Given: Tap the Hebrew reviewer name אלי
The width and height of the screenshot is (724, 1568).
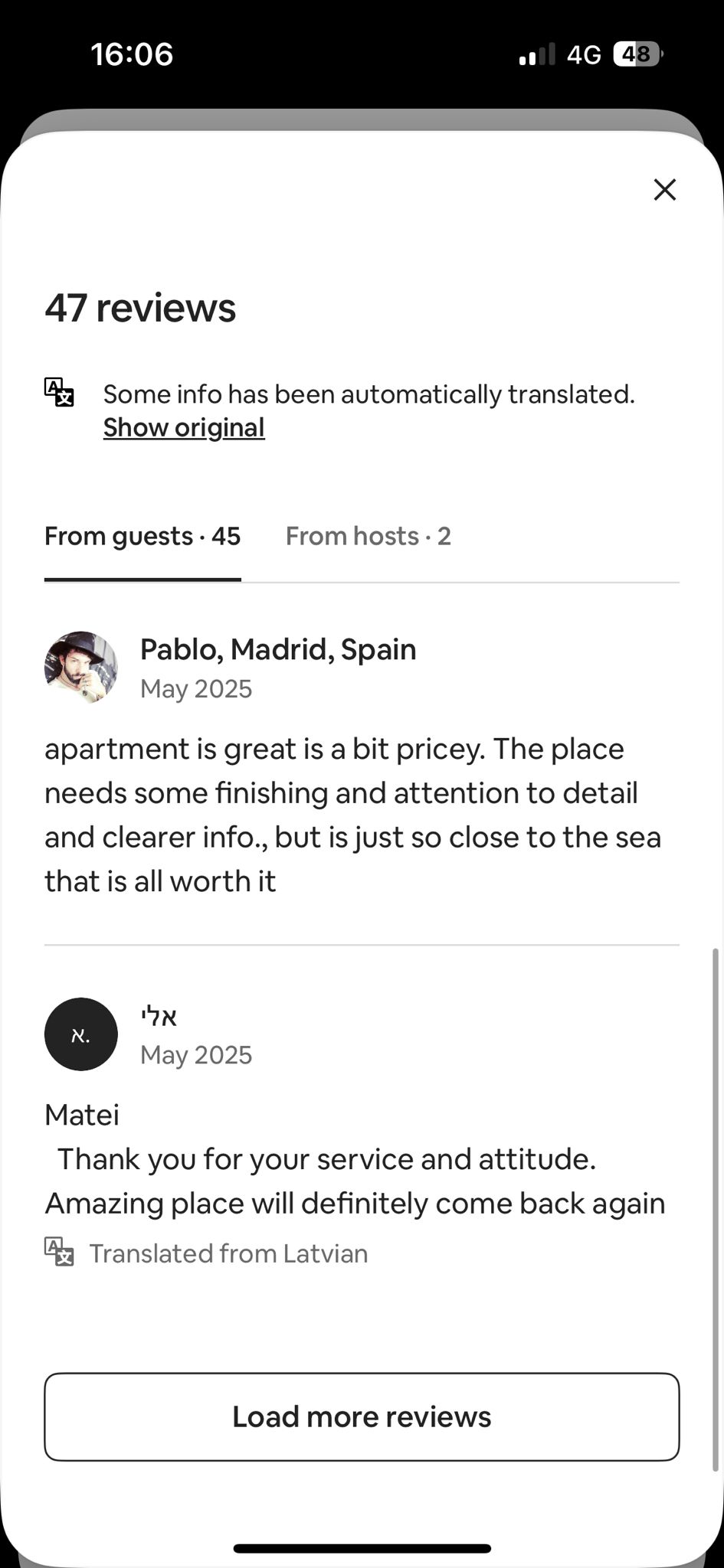Looking at the screenshot, I should (159, 1016).
